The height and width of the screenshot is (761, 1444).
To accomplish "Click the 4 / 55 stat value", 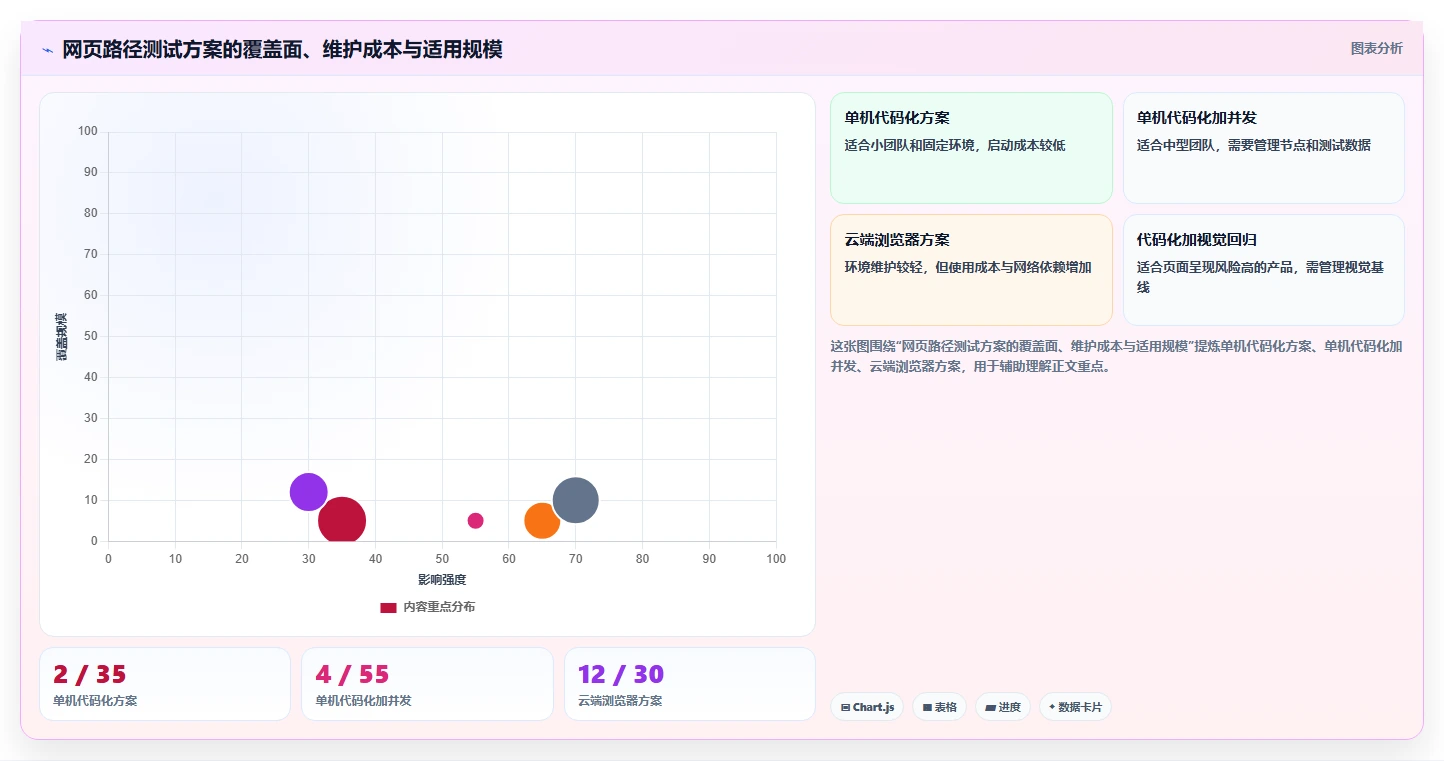I will coord(352,675).
